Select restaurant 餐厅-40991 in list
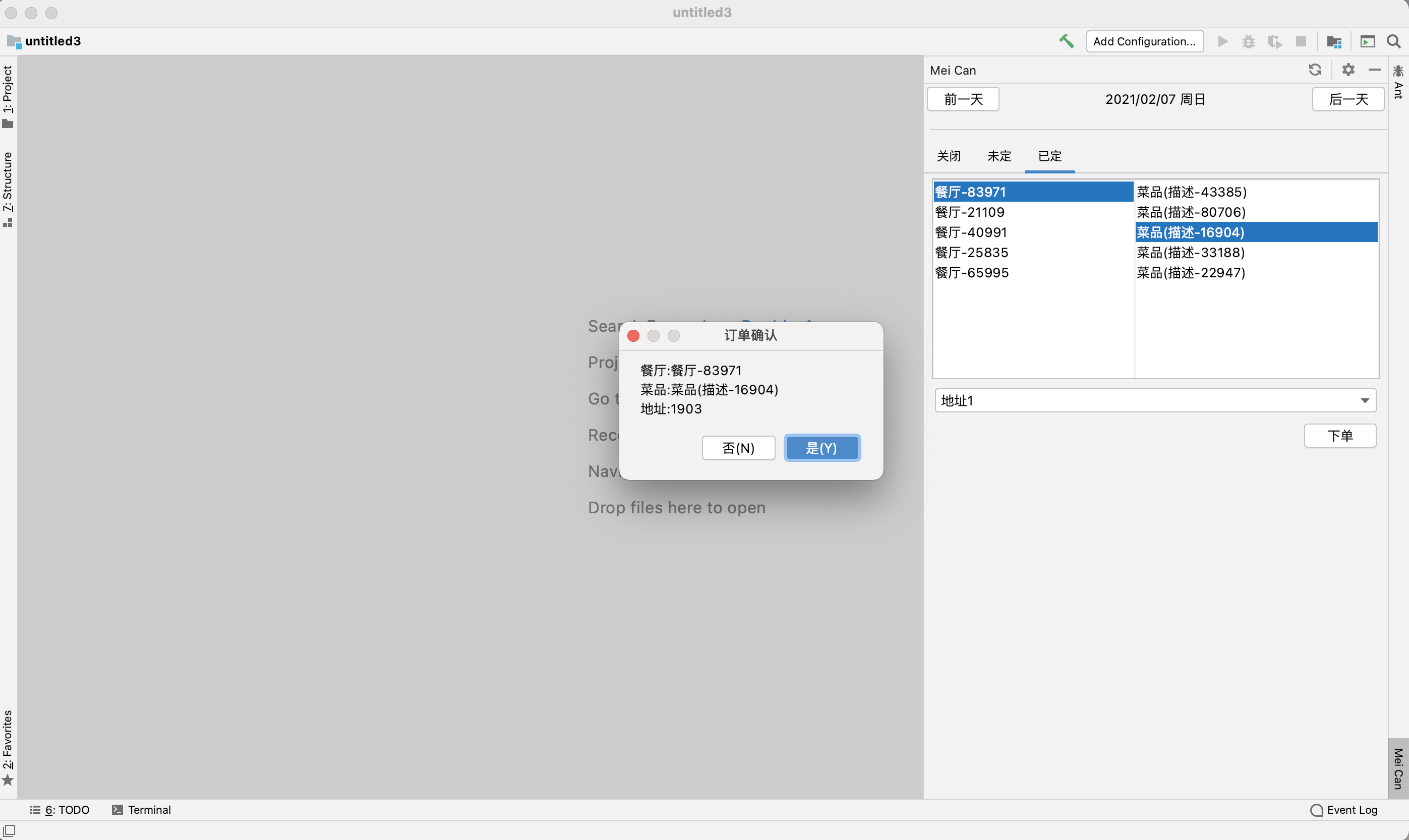 (971, 232)
